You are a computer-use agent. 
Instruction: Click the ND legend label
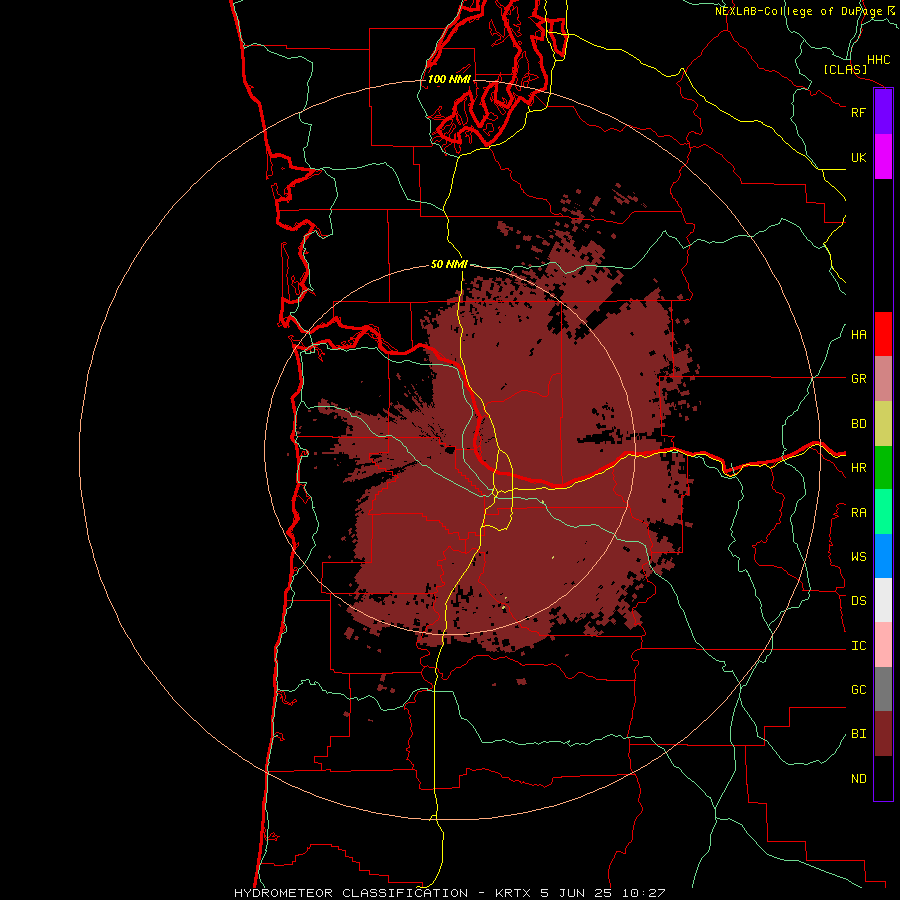(x=858, y=779)
